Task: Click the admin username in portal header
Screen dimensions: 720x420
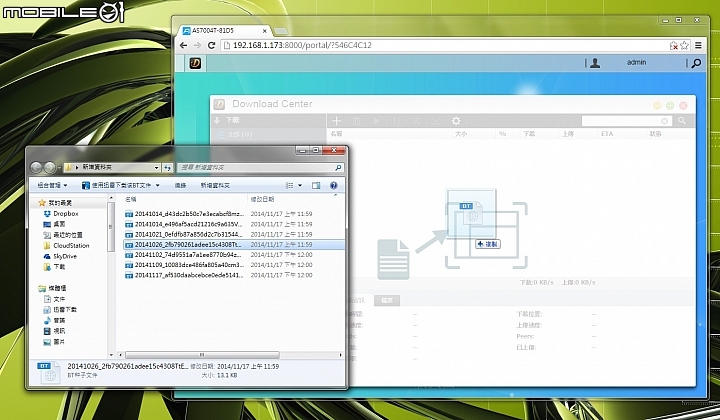Action: click(636, 62)
